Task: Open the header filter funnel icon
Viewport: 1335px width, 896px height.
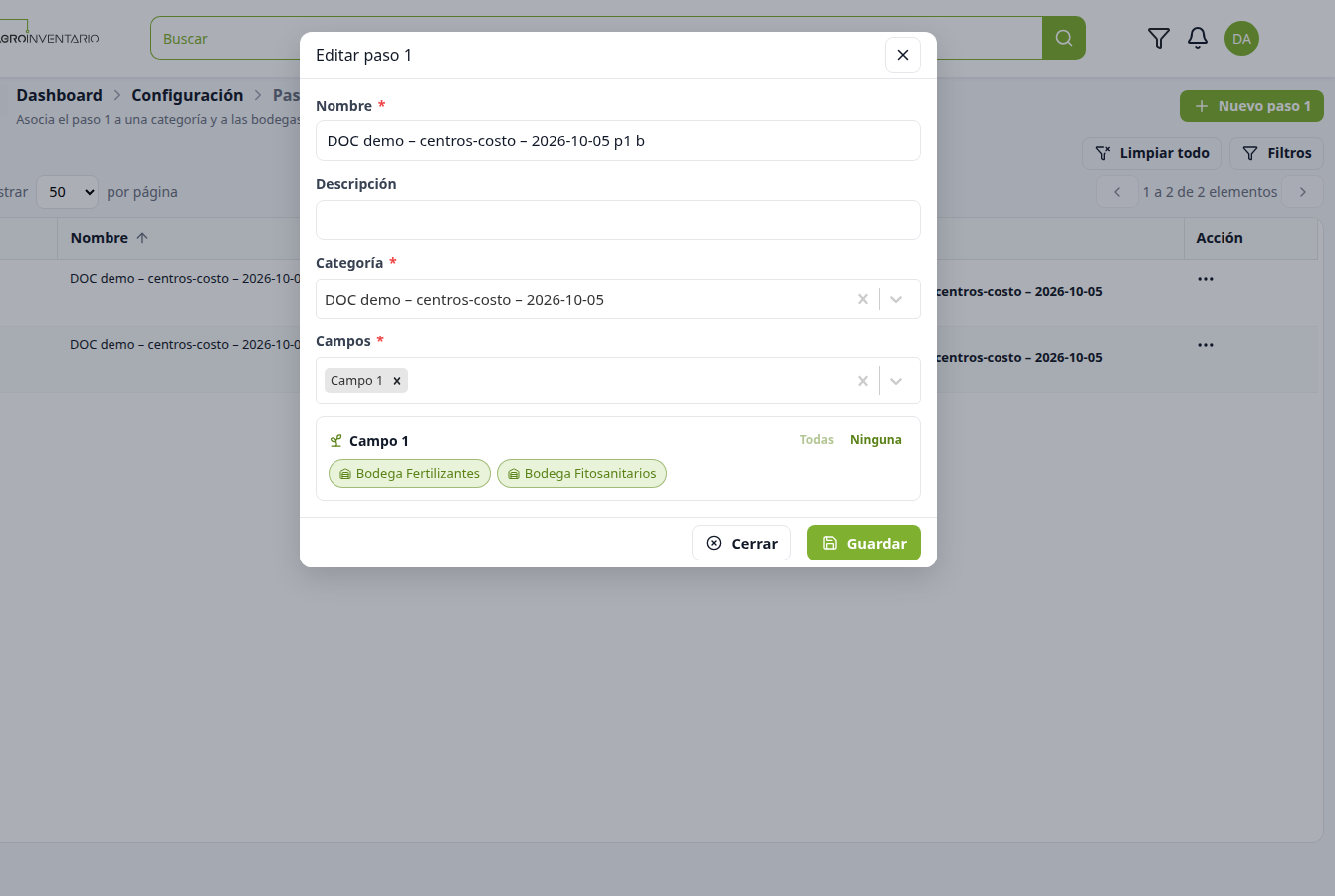Action: (x=1158, y=38)
